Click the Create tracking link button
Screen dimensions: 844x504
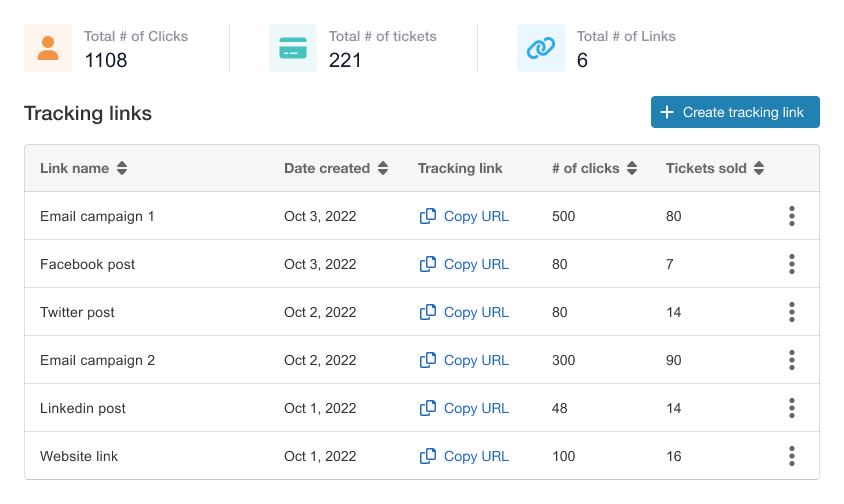click(x=735, y=113)
